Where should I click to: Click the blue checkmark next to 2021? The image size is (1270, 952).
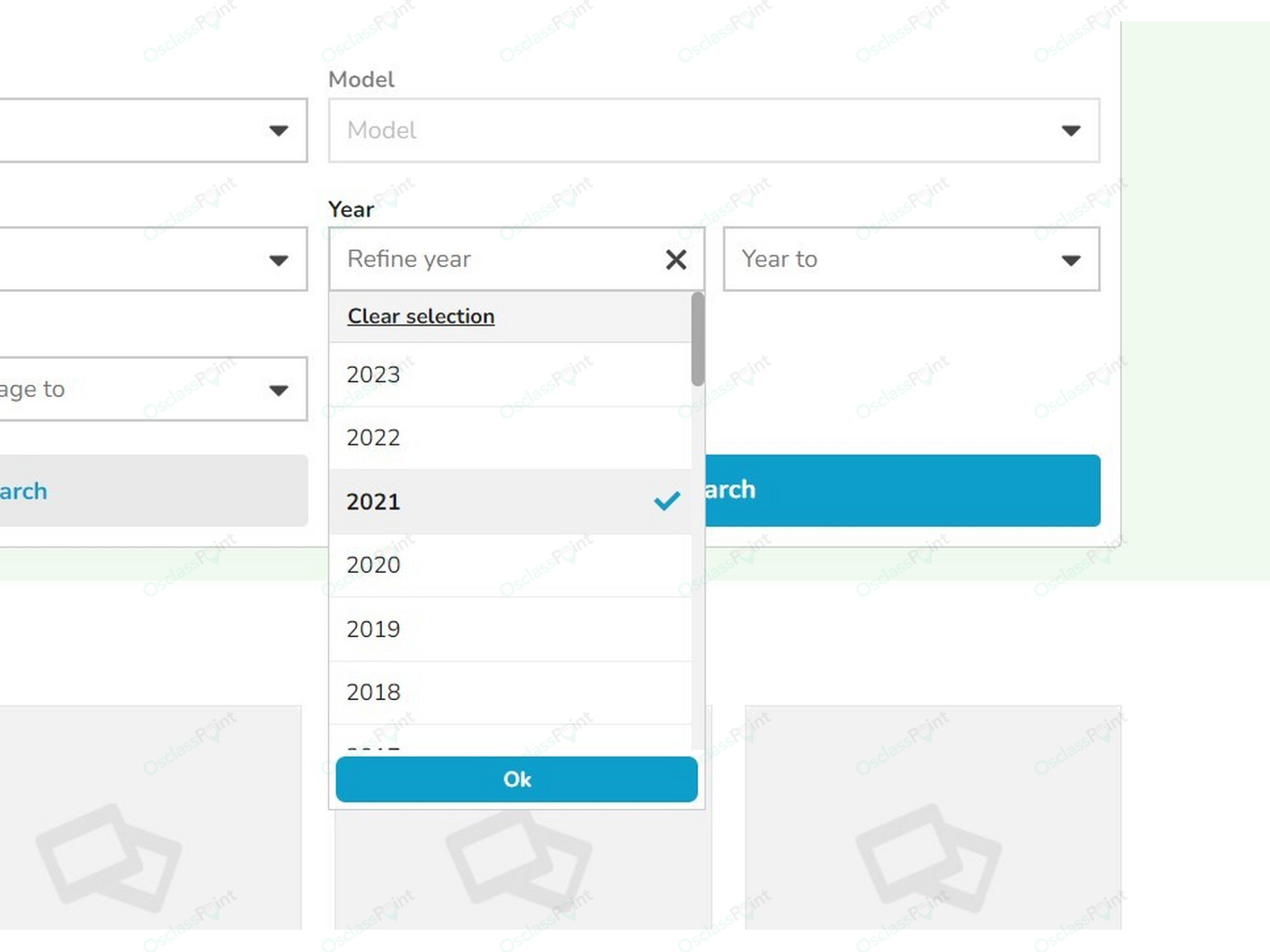point(667,501)
